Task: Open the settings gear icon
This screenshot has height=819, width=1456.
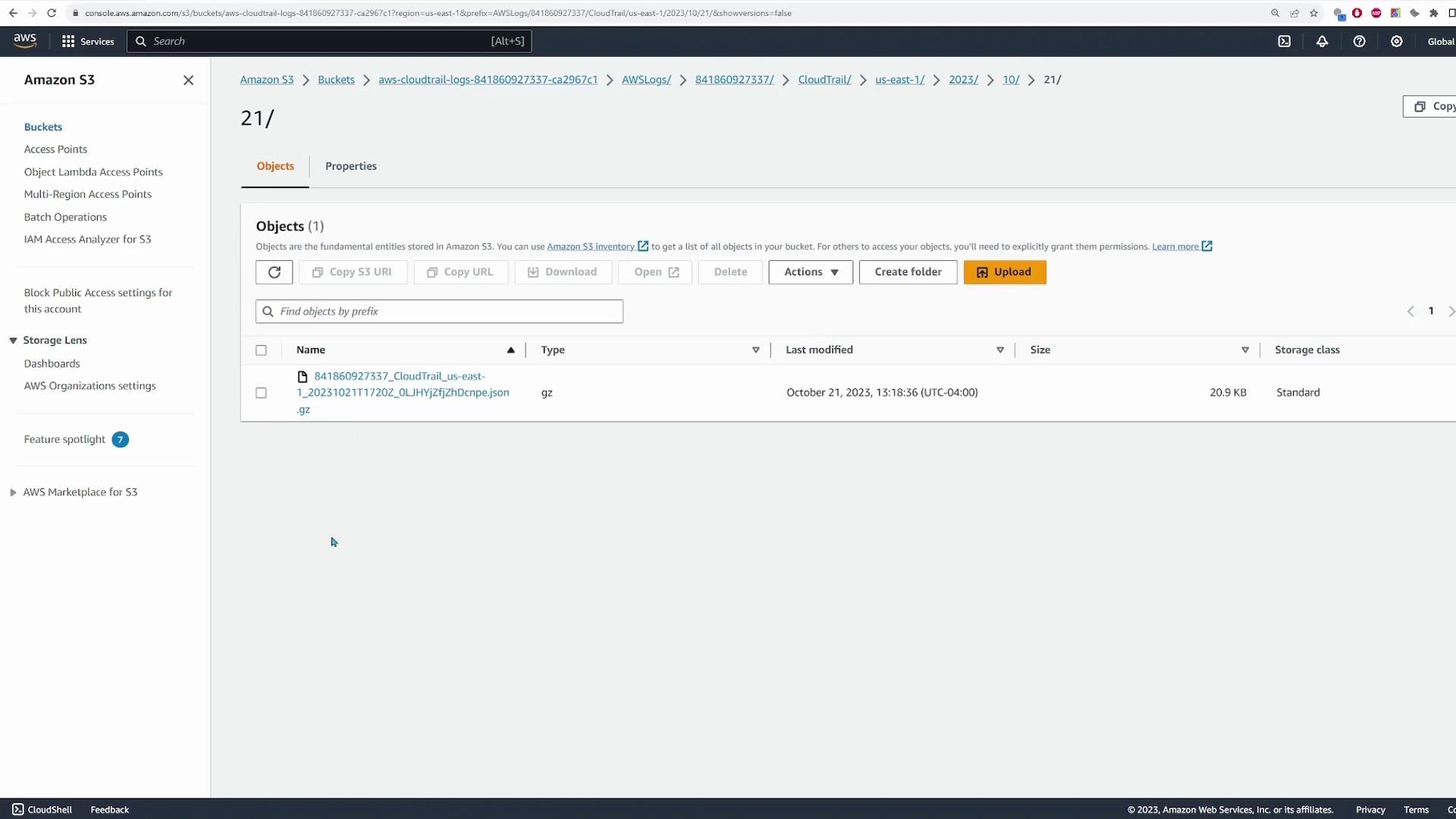Action: (1396, 41)
